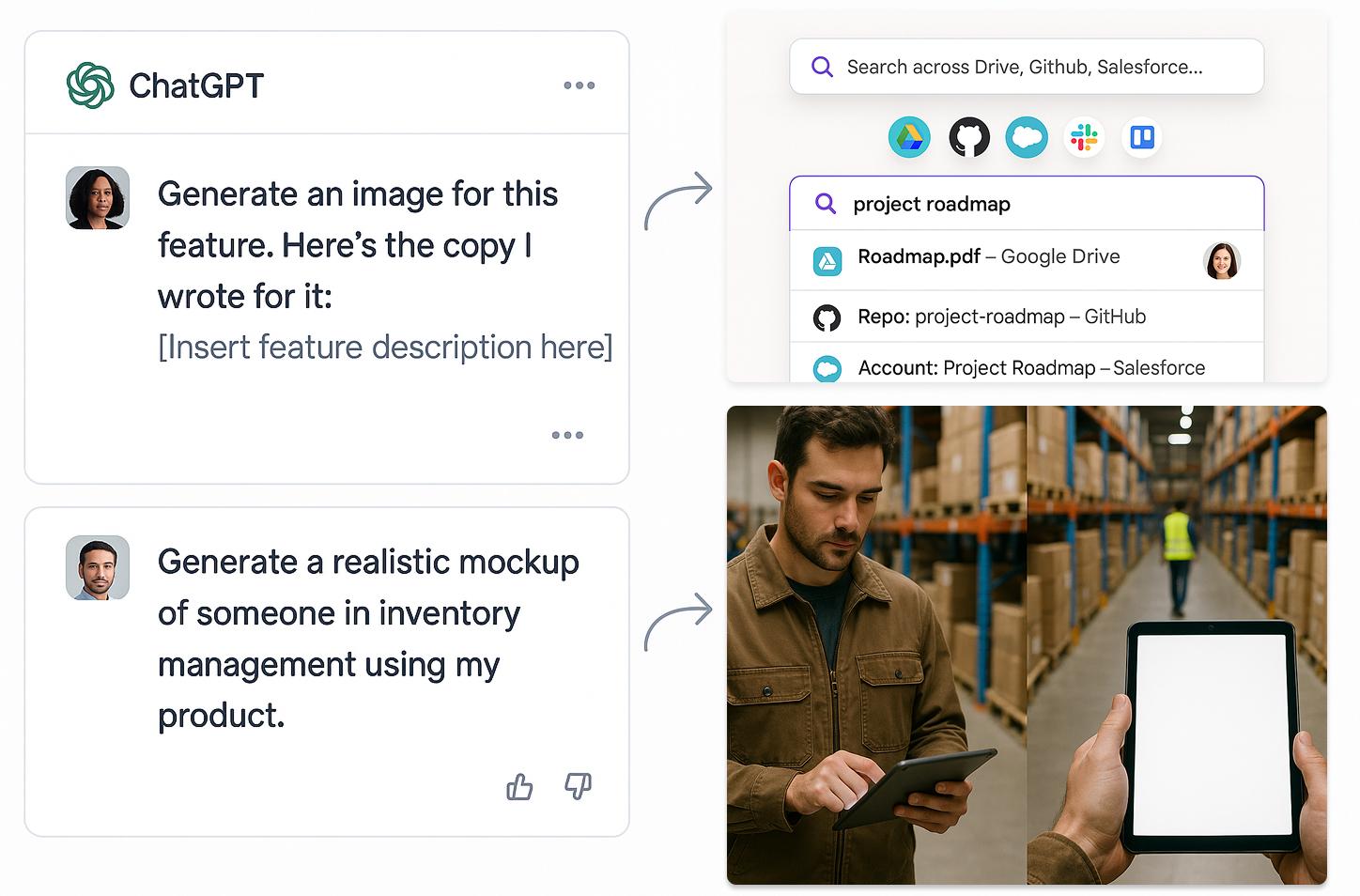This screenshot has width=1360, height=896.
Task: Focus the Search across Drive, Github field
Action: 1027,67
